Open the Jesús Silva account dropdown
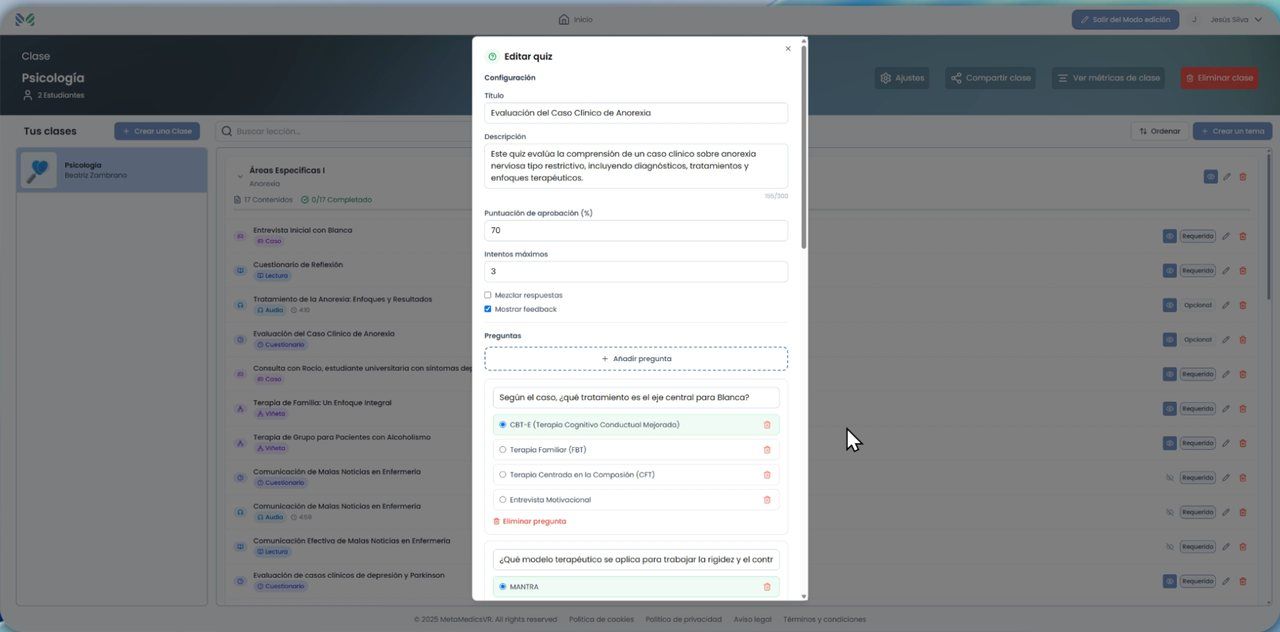Screen dimensions: 1280x632 point(1236,19)
